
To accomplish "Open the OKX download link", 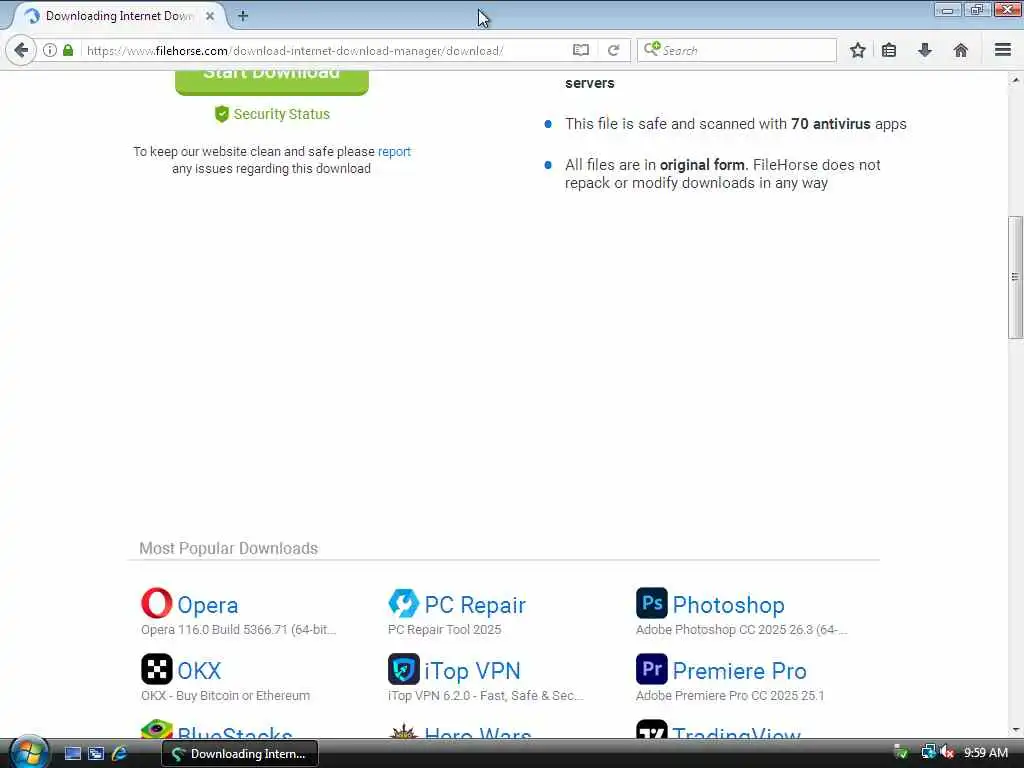I will [x=199, y=671].
